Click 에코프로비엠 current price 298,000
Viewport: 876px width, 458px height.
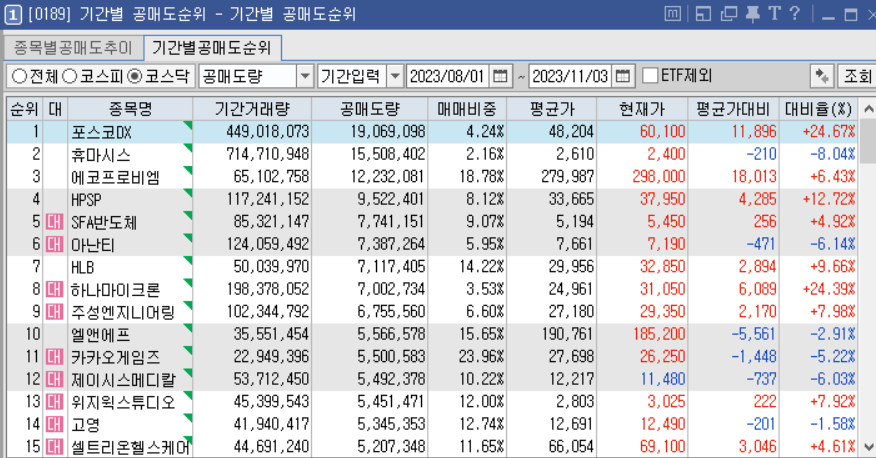point(658,176)
